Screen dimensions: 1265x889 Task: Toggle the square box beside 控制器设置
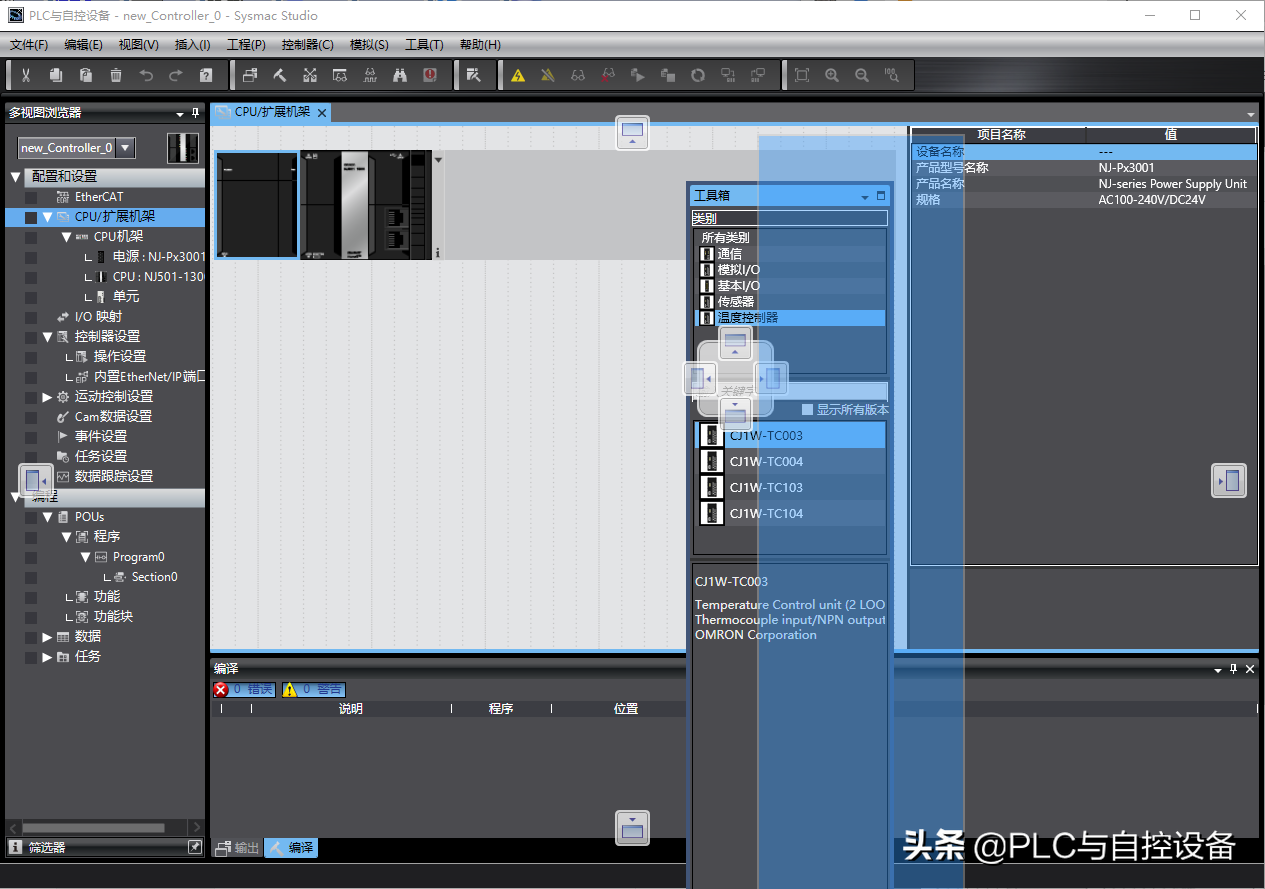[31, 337]
